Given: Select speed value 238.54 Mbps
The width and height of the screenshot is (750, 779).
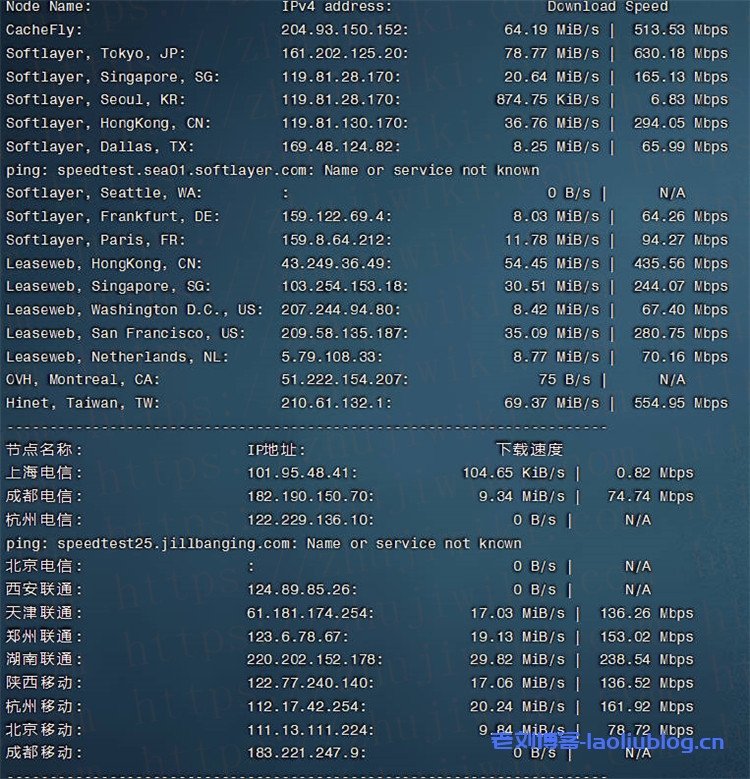Looking at the screenshot, I should click(x=646, y=660).
